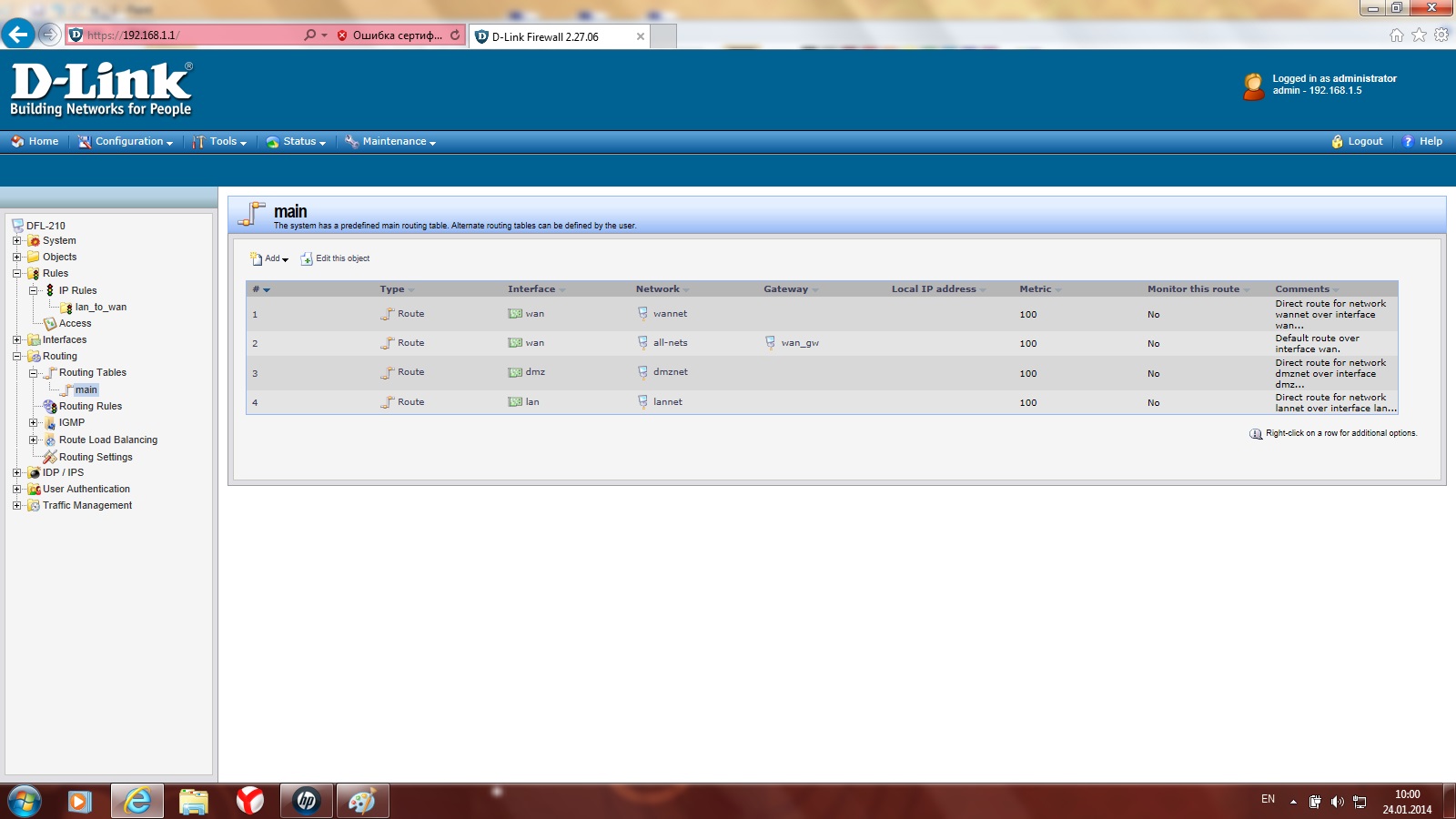This screenshot has width=1456, height=819.
Task: Expand the User Authentication tree node
Action: pos(16,490)
